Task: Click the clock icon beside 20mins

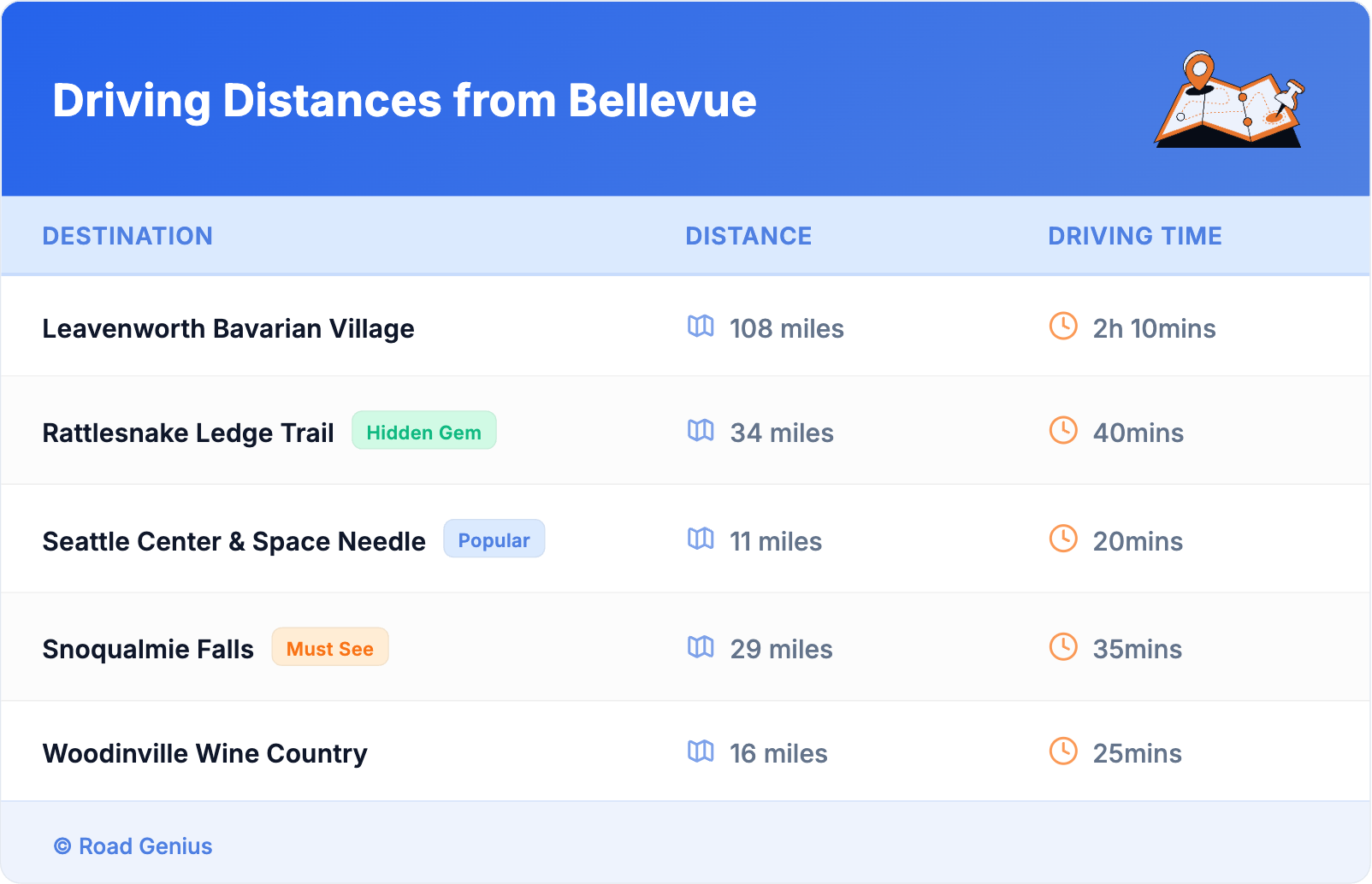Action: [x=1063, y=539]
